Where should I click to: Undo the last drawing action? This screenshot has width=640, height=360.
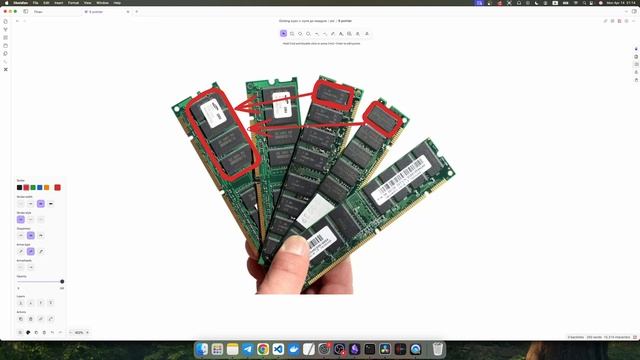[52, 332]
